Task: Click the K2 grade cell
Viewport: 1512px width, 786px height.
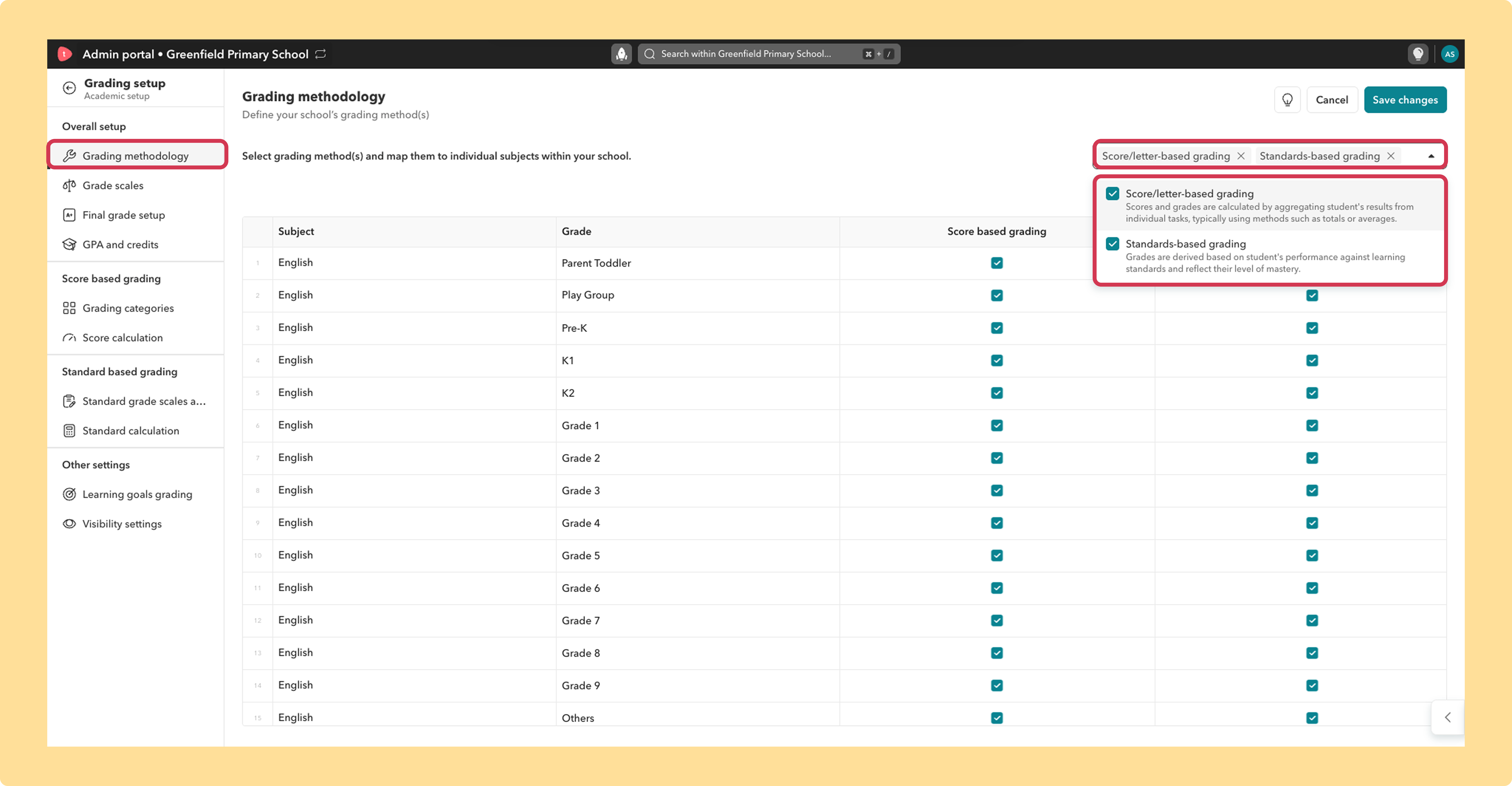Action: (697, 393)
